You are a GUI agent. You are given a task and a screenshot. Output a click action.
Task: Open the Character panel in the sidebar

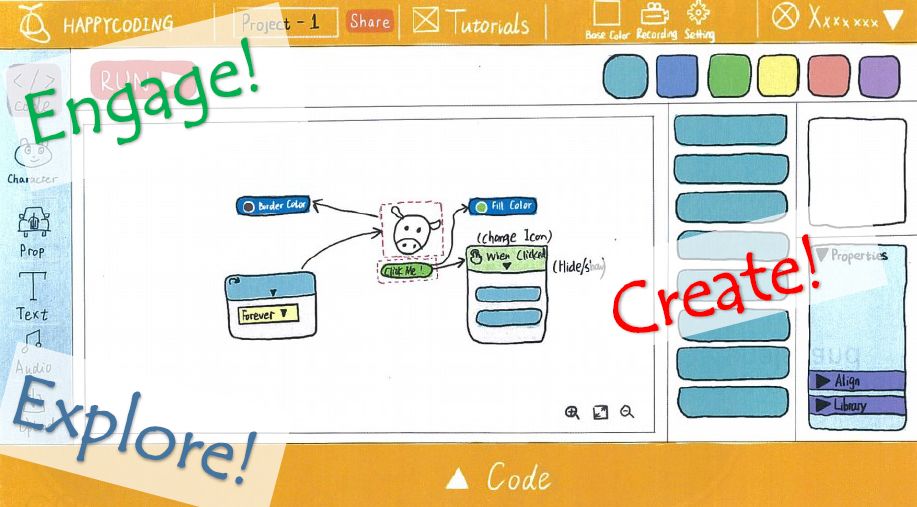tap(33, 162)
